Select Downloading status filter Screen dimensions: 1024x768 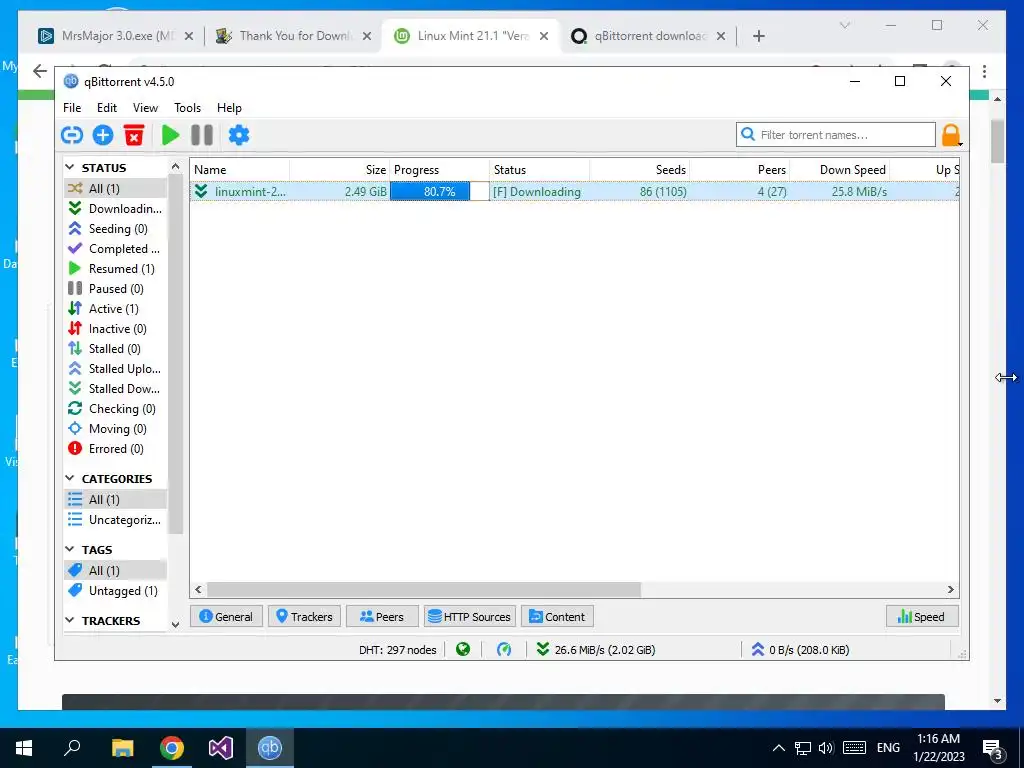(115, 208)
